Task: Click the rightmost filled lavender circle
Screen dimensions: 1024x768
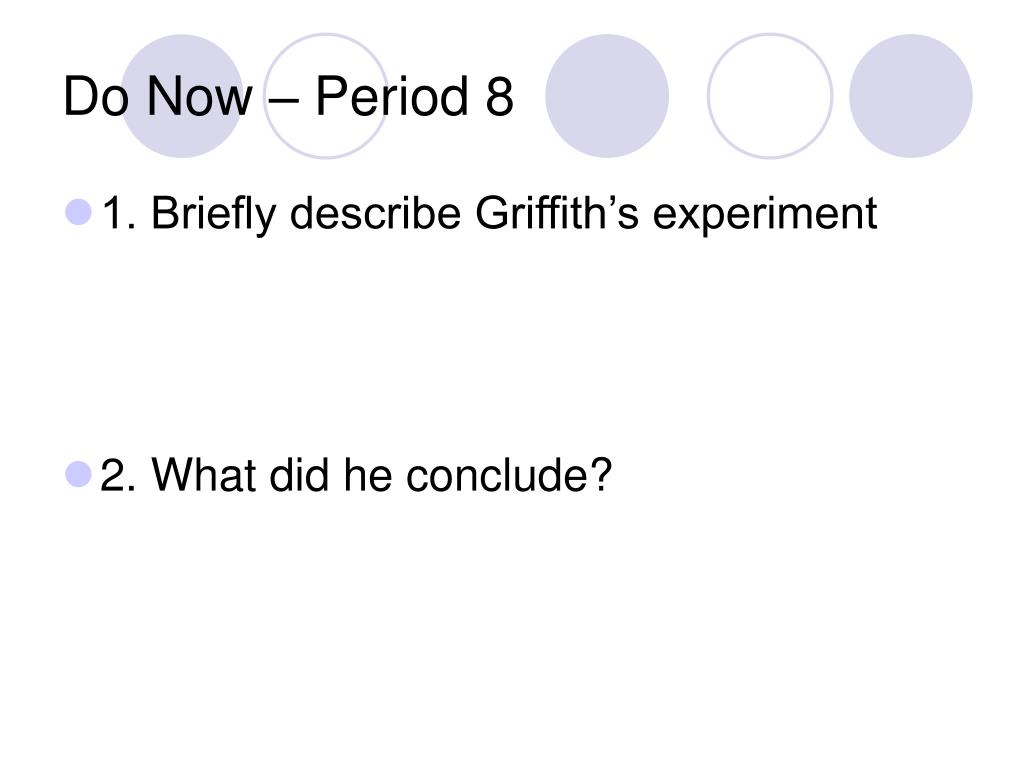Action: point(910,95)
